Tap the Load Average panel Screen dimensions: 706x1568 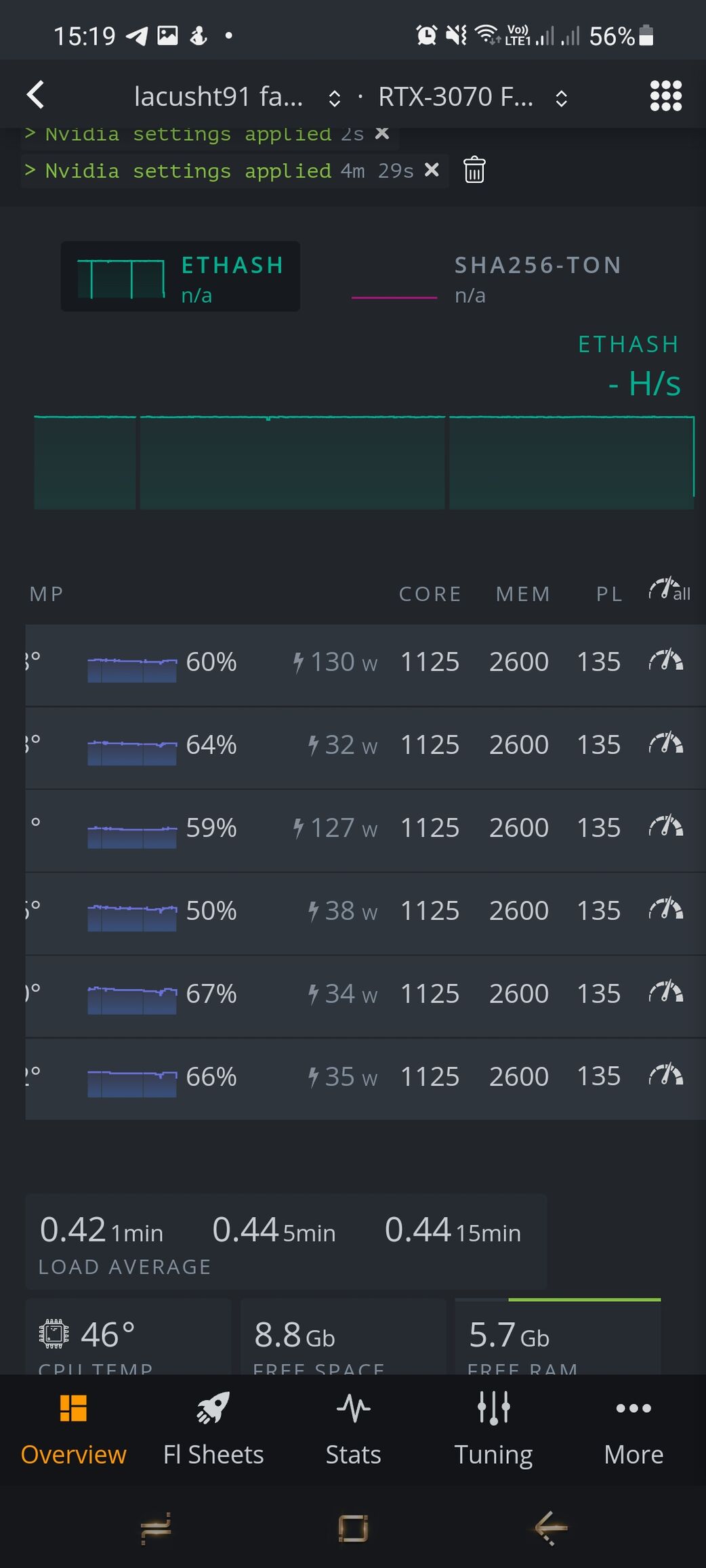(285, 1242)
